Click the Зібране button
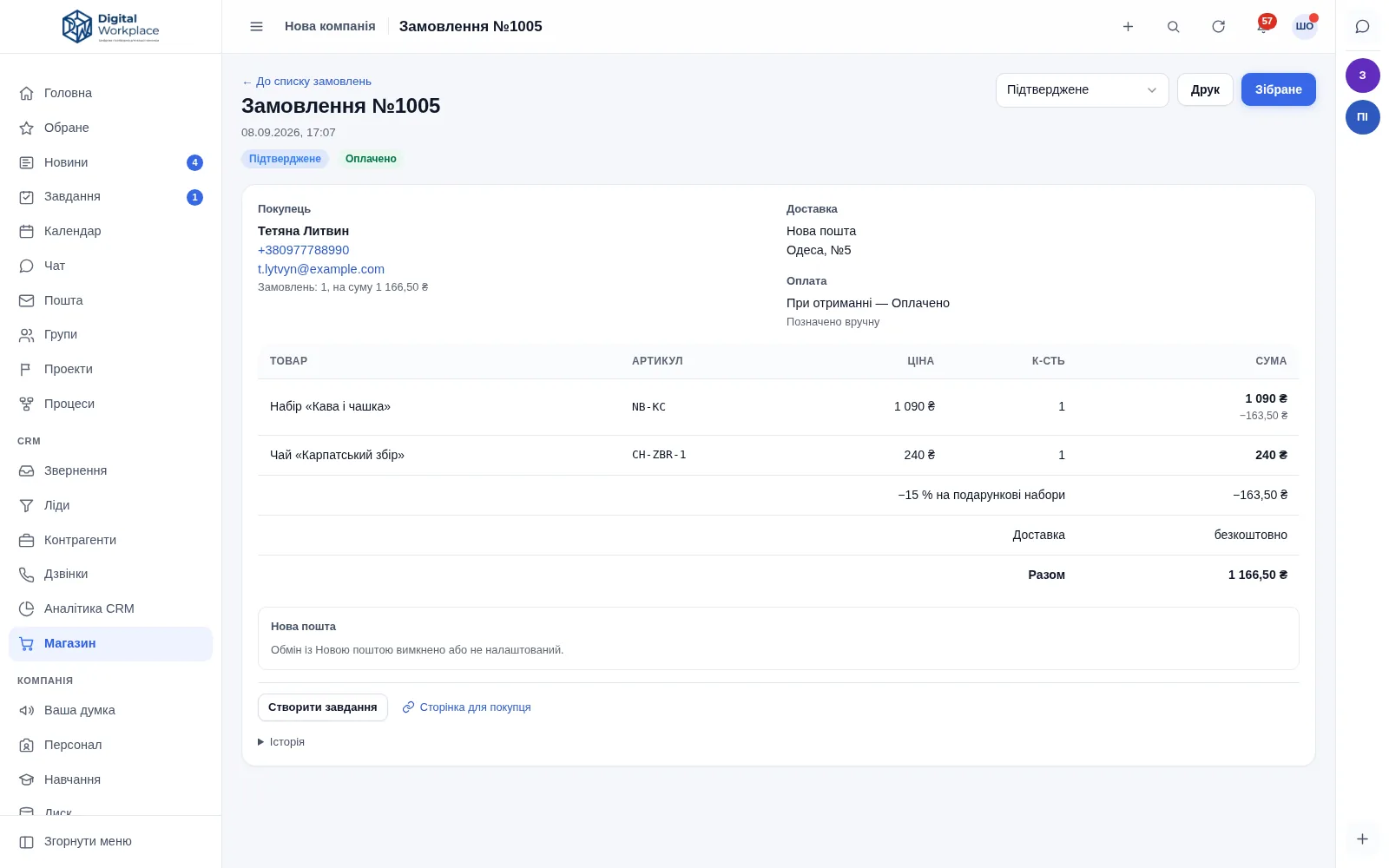1389x868 pixels. (x=1278, y=89)
